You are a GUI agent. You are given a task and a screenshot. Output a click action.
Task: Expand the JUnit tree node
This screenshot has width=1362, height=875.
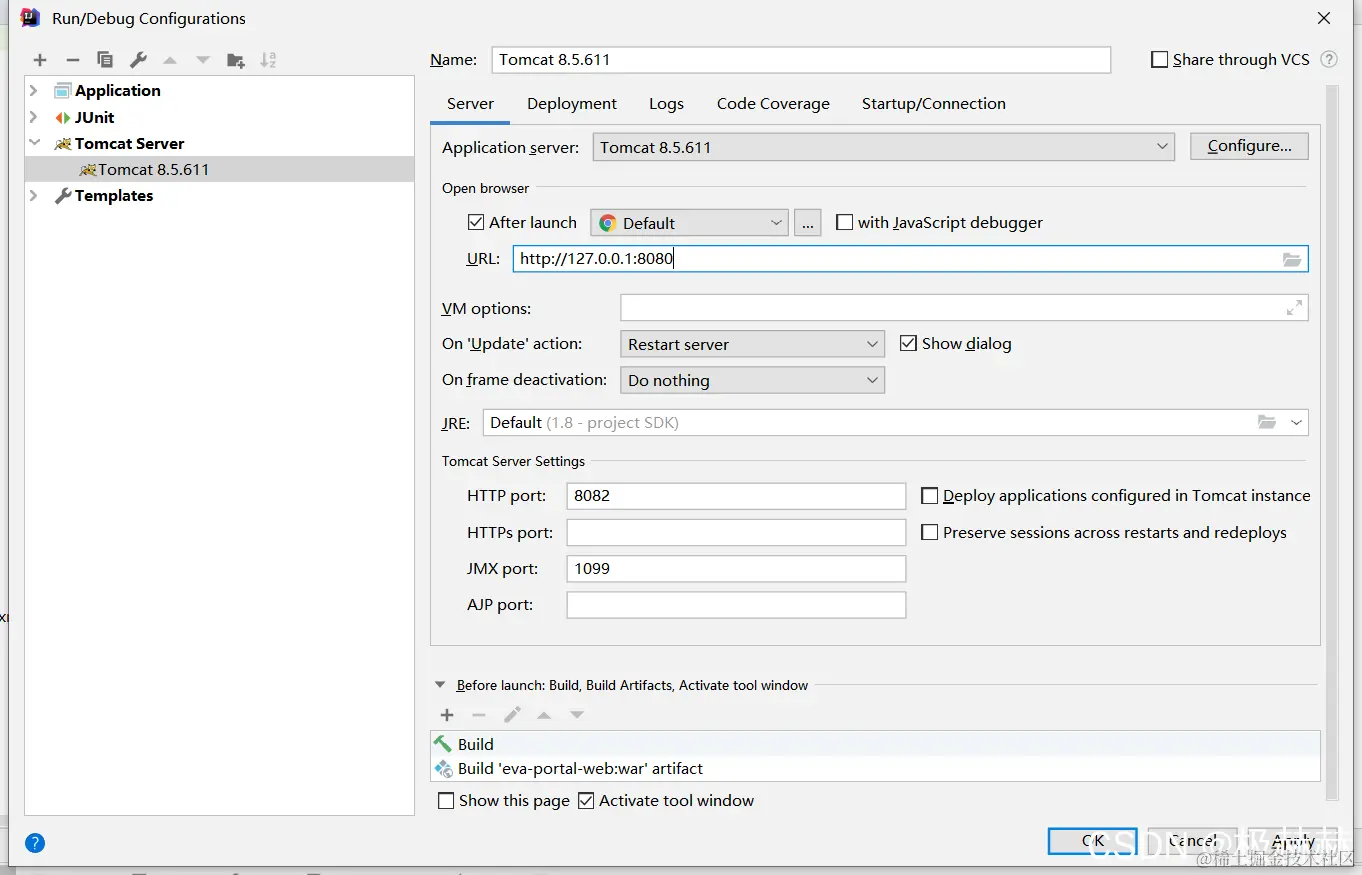tap(34, 118)
